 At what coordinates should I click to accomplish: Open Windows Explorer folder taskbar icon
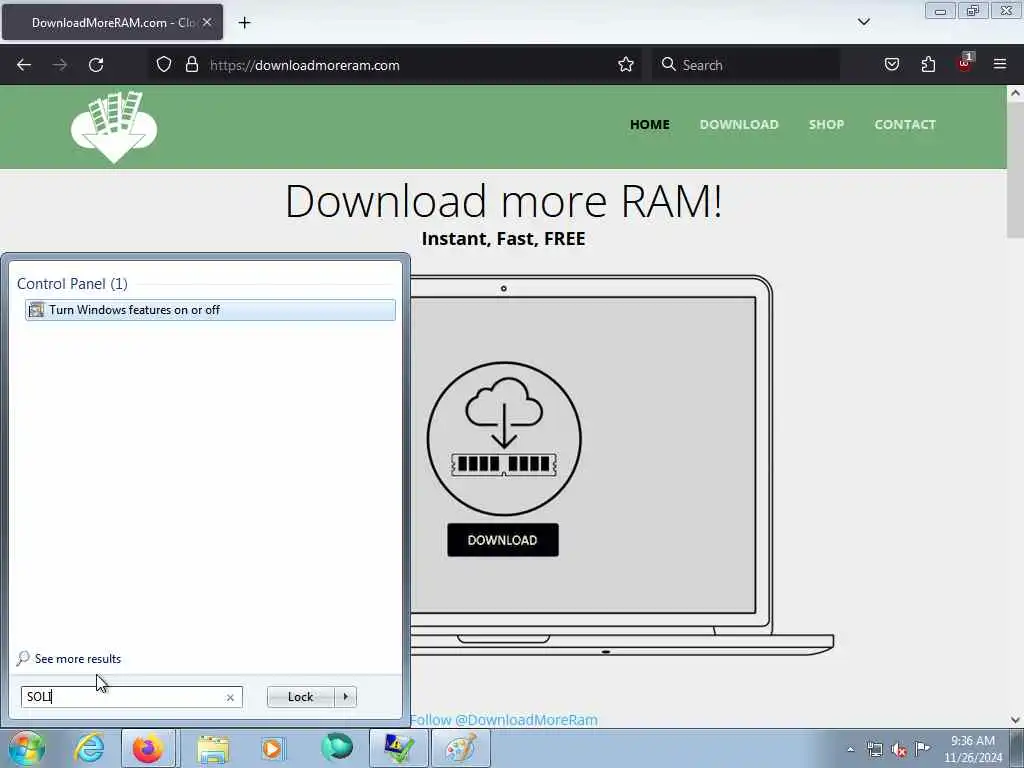point(213,748)
